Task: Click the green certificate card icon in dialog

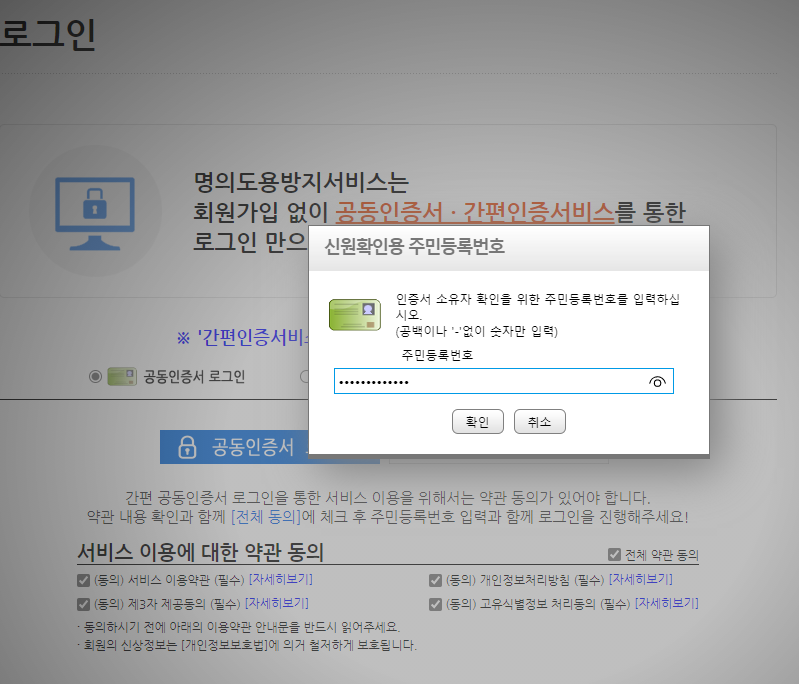Action: 355,314
